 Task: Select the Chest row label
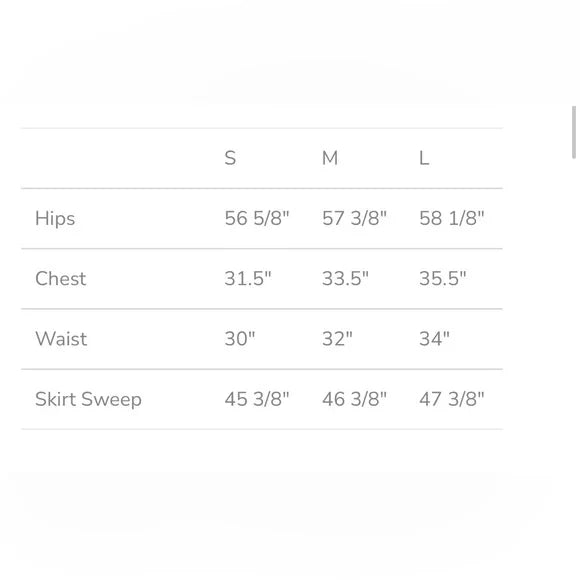(x=61, y=279)
